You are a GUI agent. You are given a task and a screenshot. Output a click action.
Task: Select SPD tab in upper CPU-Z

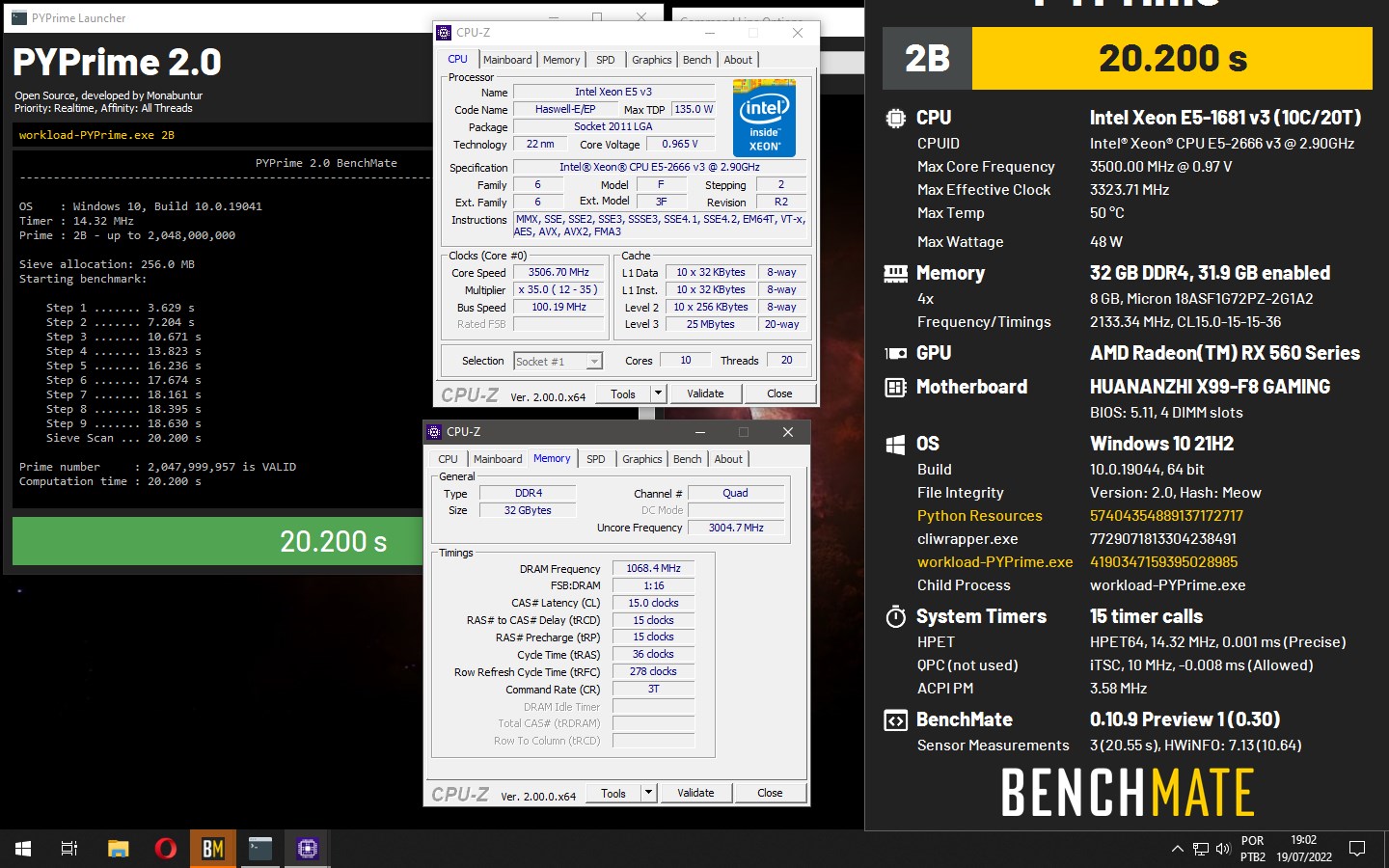coord(606,60)
